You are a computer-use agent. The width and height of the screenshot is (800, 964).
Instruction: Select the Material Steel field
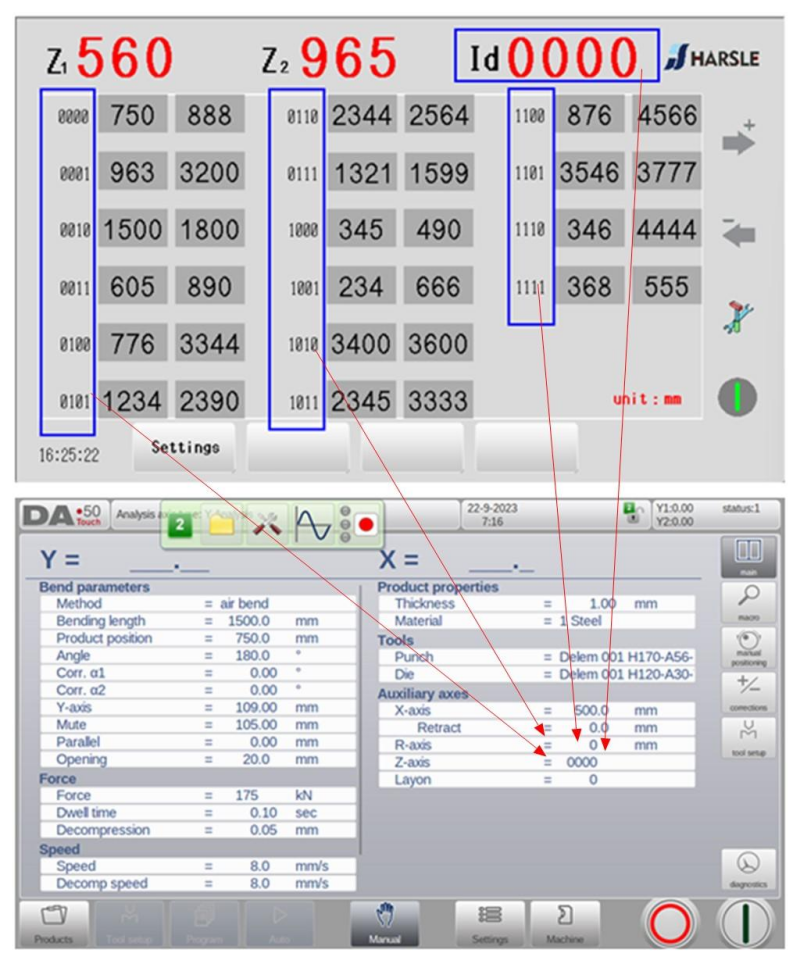[x=620, y=621]
